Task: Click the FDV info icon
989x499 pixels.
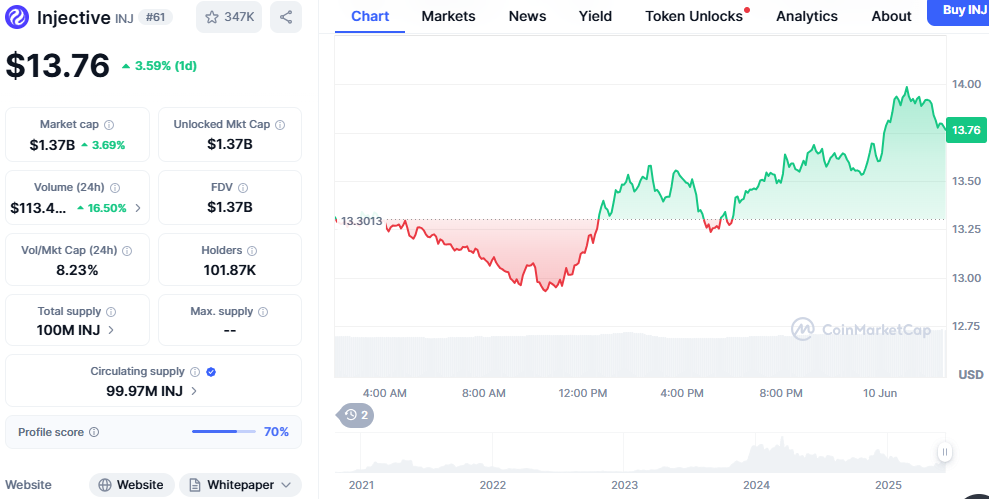Action: (243, 188)
